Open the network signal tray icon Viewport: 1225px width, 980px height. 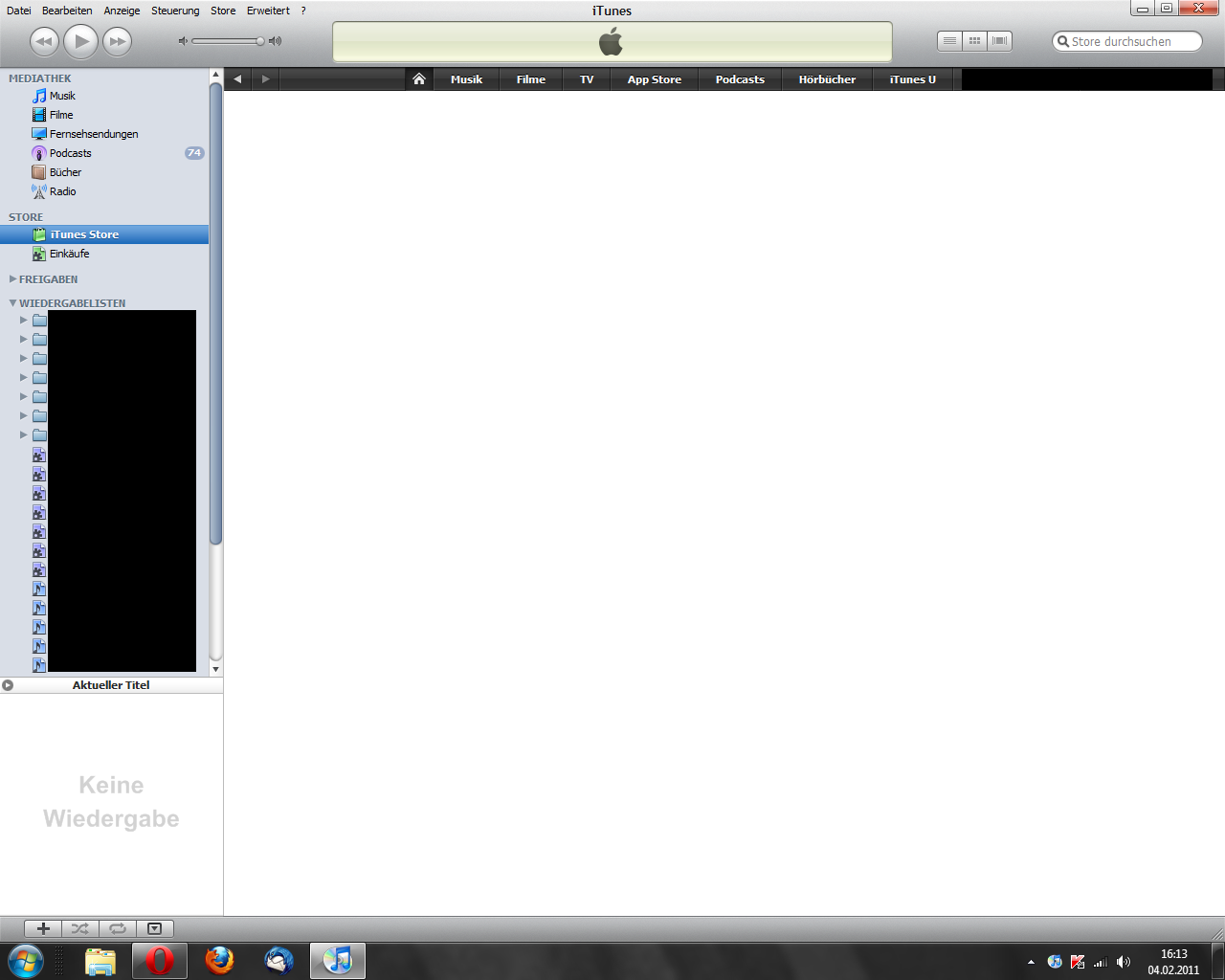[x=1101, y=962]
